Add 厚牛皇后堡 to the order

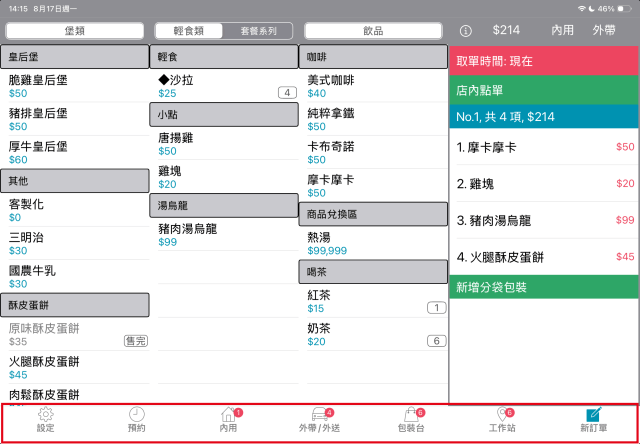click(75, 152)
